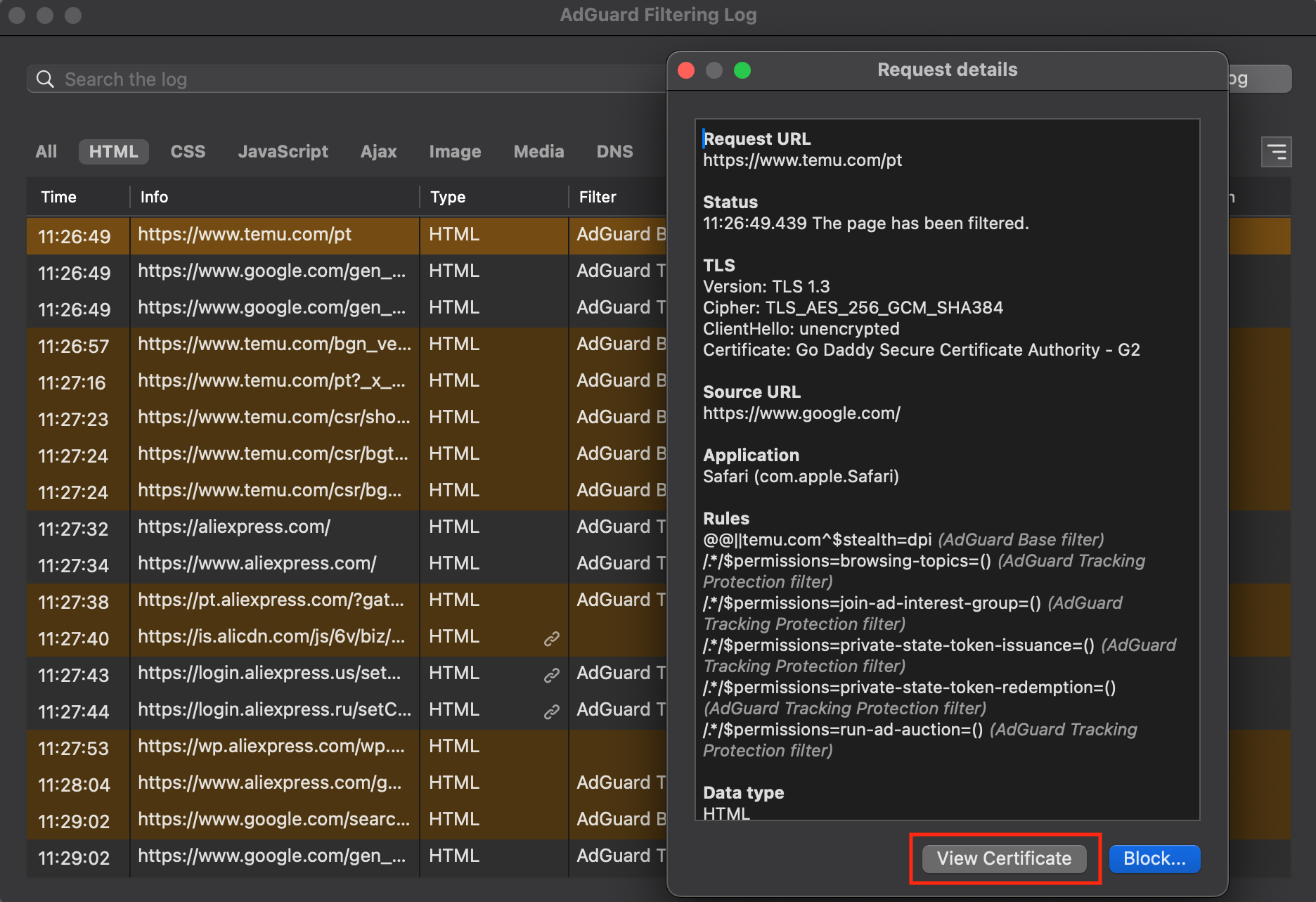Show Ajax requests tab

tap(379, 151)
